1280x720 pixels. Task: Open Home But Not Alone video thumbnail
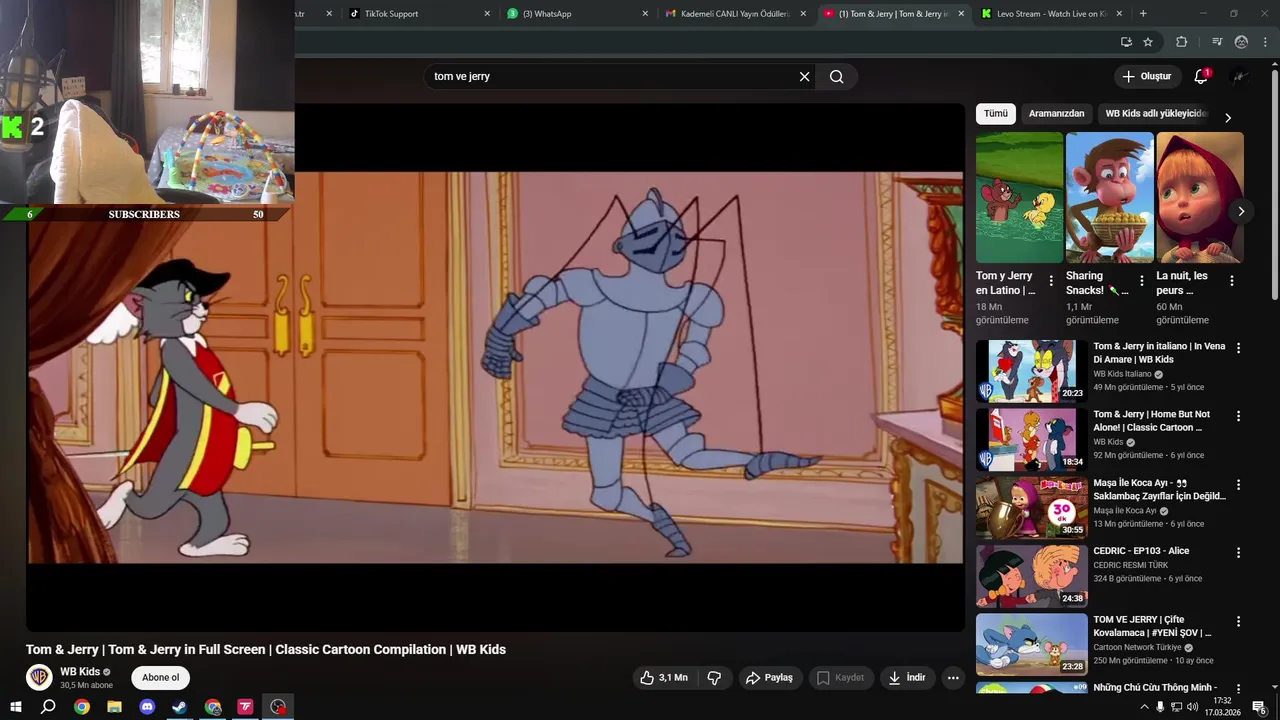[x=1032, y=439]
